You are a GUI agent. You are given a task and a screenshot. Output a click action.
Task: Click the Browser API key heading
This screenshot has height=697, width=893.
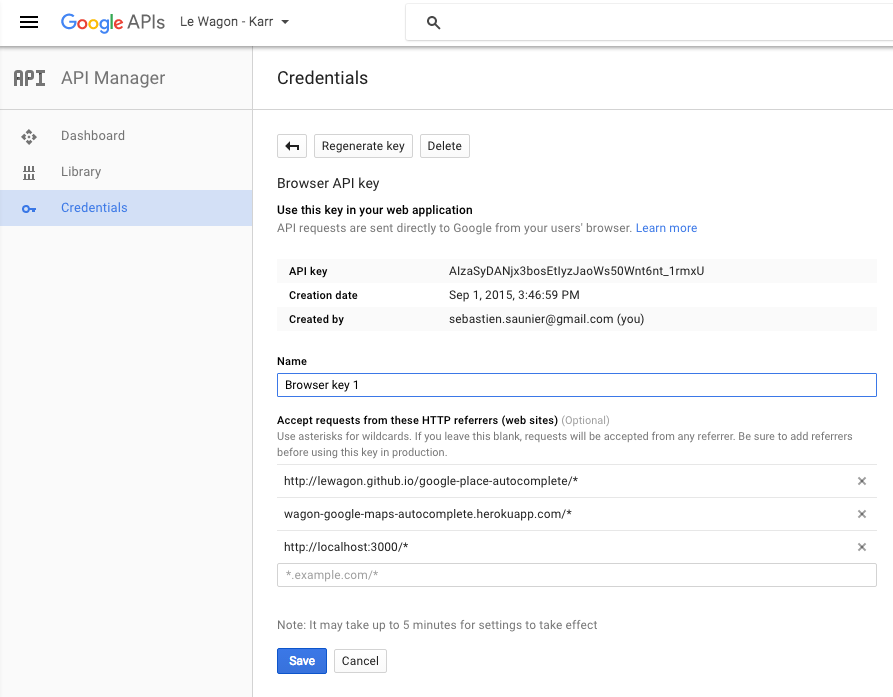328,183
